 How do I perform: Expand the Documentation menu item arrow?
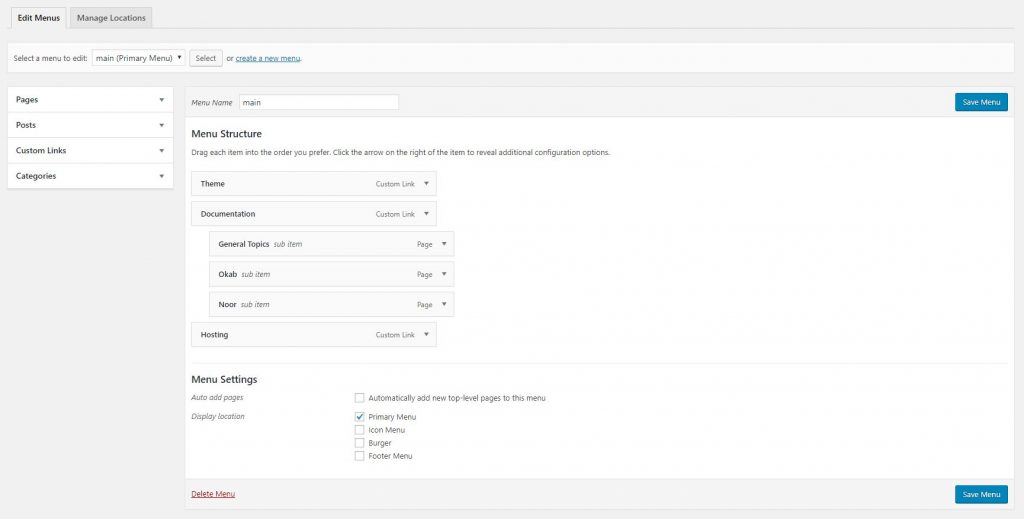pyautogui.click(x=426, y=214)
